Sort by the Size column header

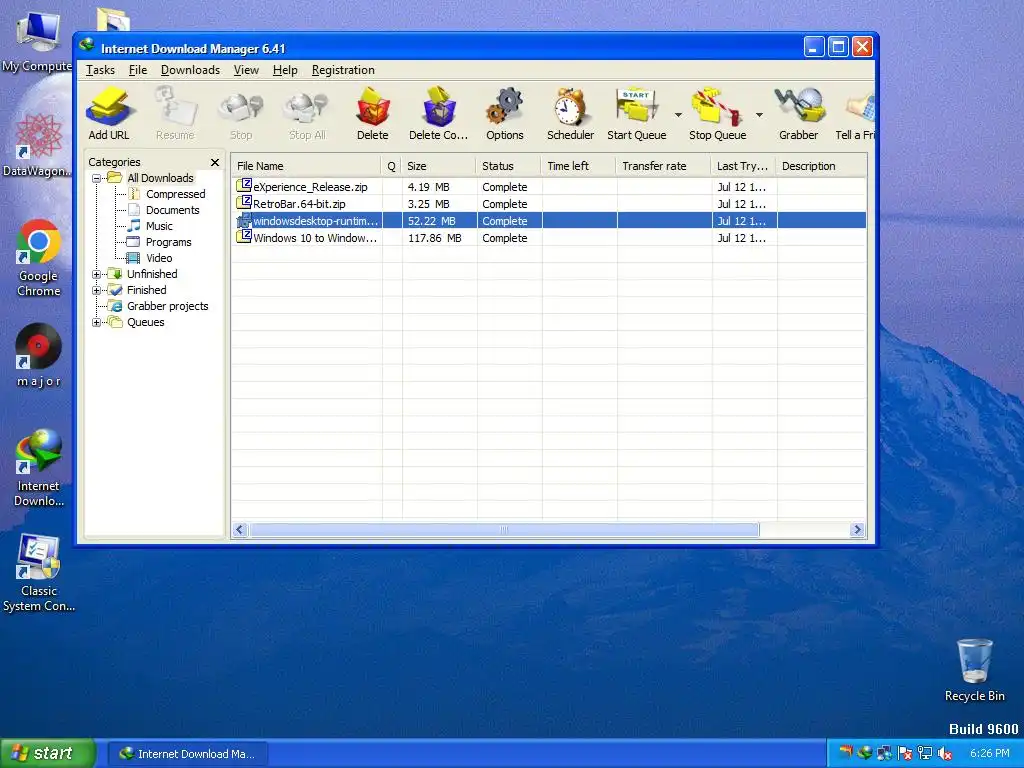point(438,166)
